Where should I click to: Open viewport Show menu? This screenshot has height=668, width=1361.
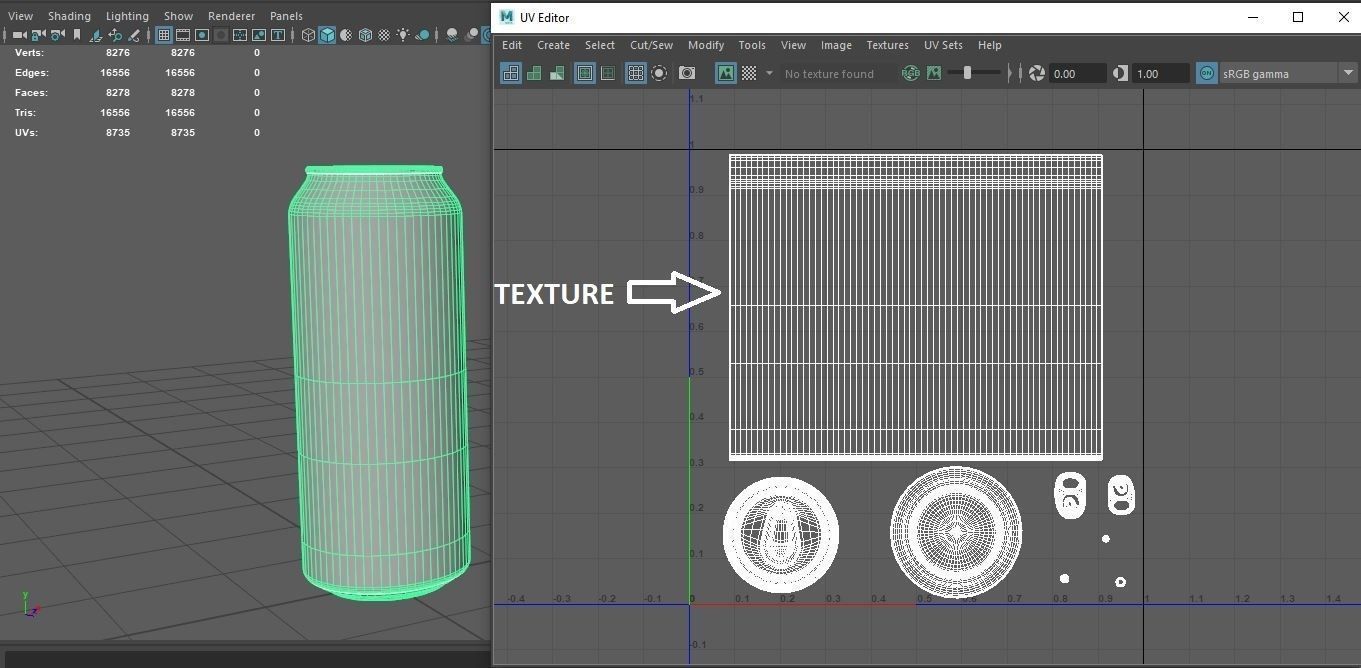point(178,16)
